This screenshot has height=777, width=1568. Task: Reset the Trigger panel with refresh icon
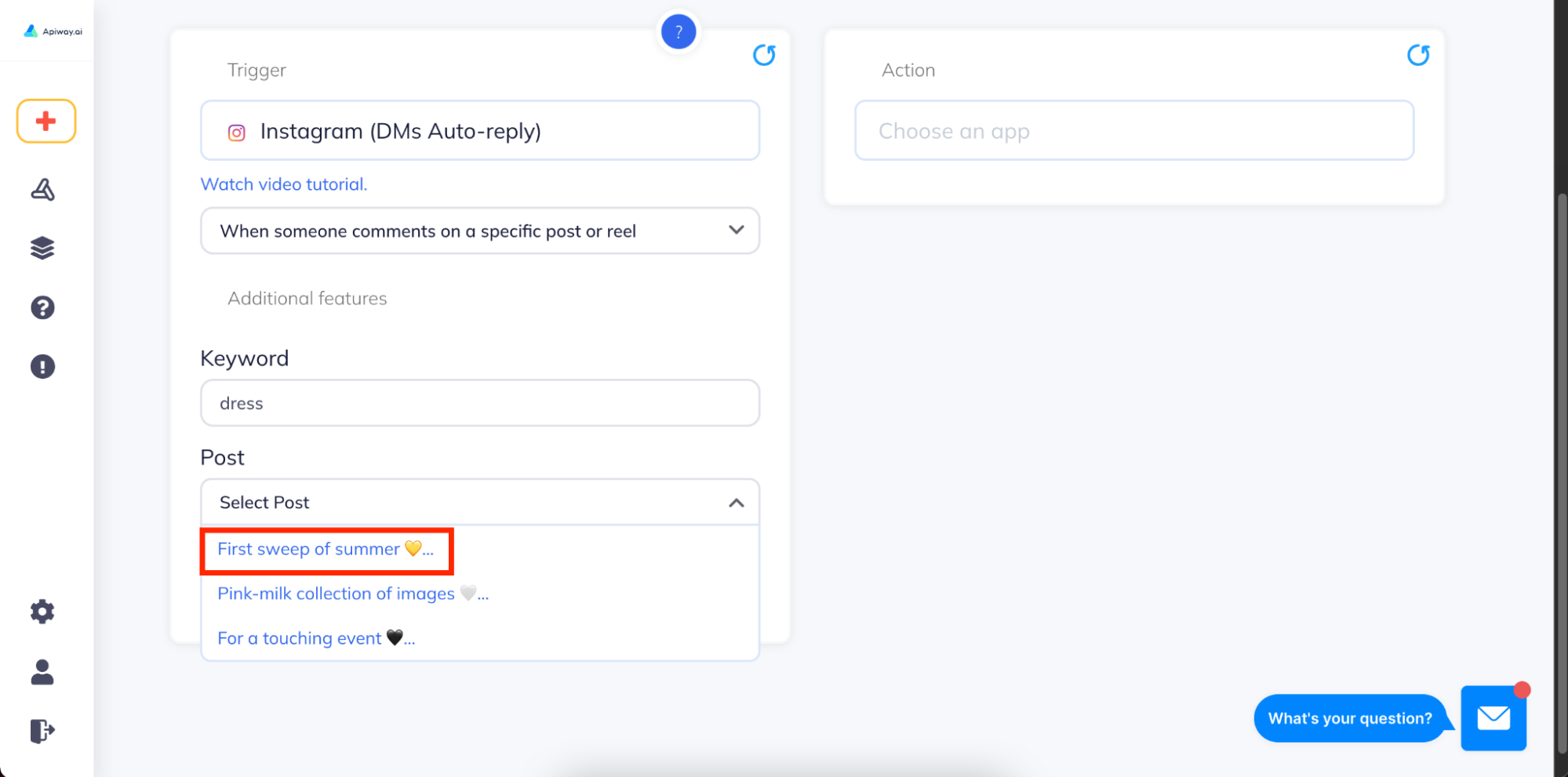pyautogui.click(x=764, y=55)
